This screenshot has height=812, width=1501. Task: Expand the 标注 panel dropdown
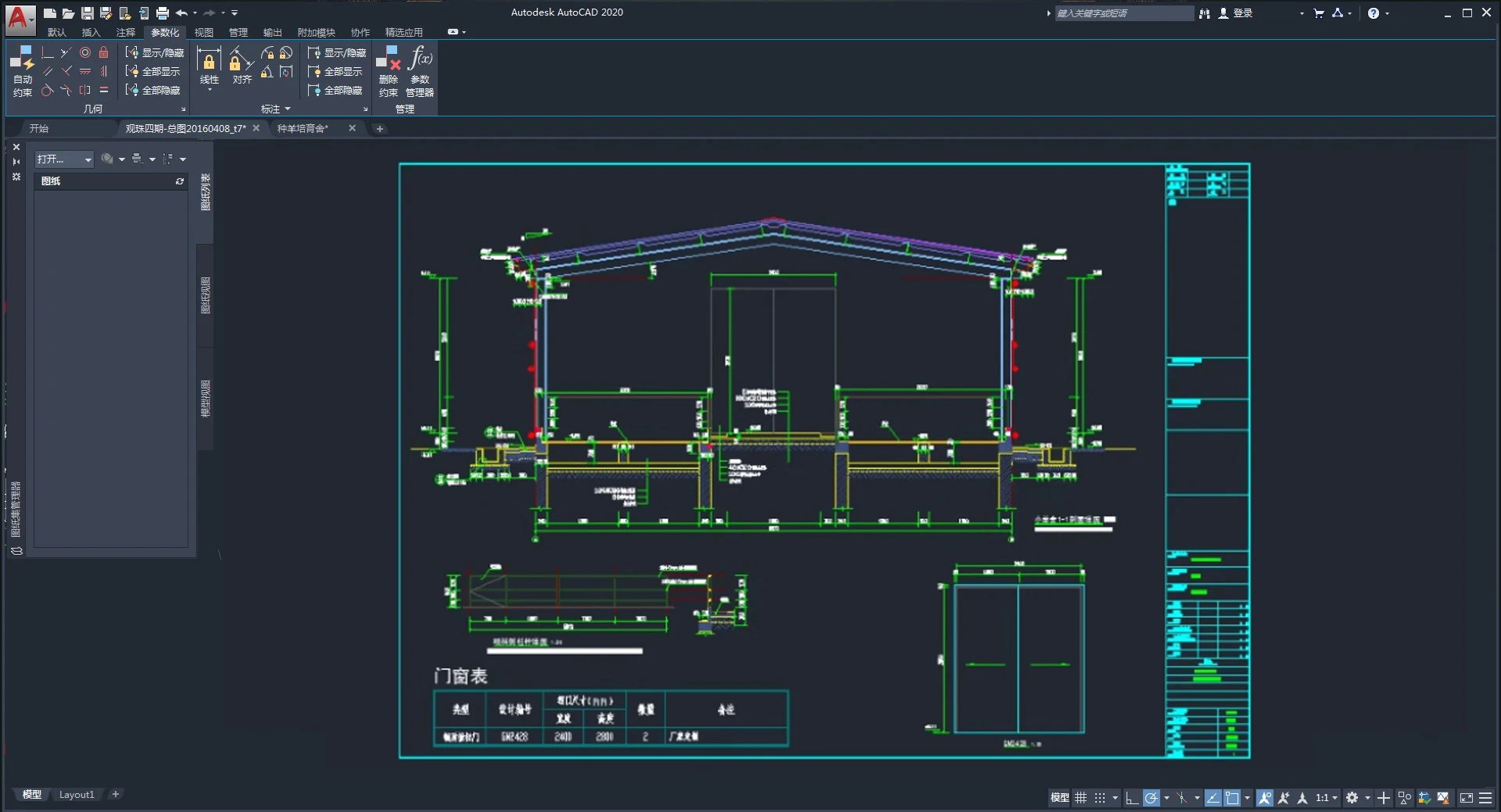pos(276,109)
